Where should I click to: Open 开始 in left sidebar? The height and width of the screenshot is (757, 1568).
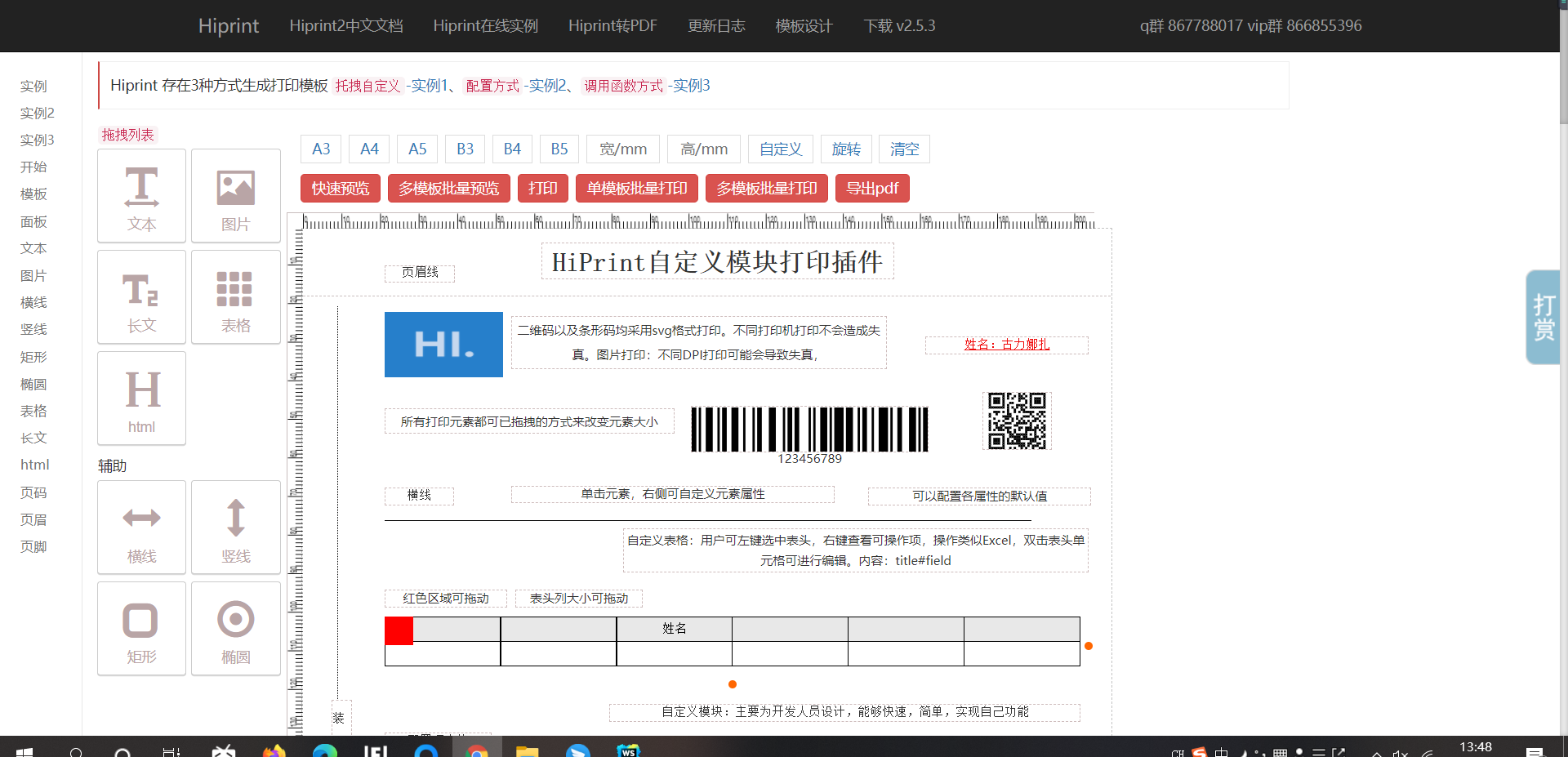point(33,167)
